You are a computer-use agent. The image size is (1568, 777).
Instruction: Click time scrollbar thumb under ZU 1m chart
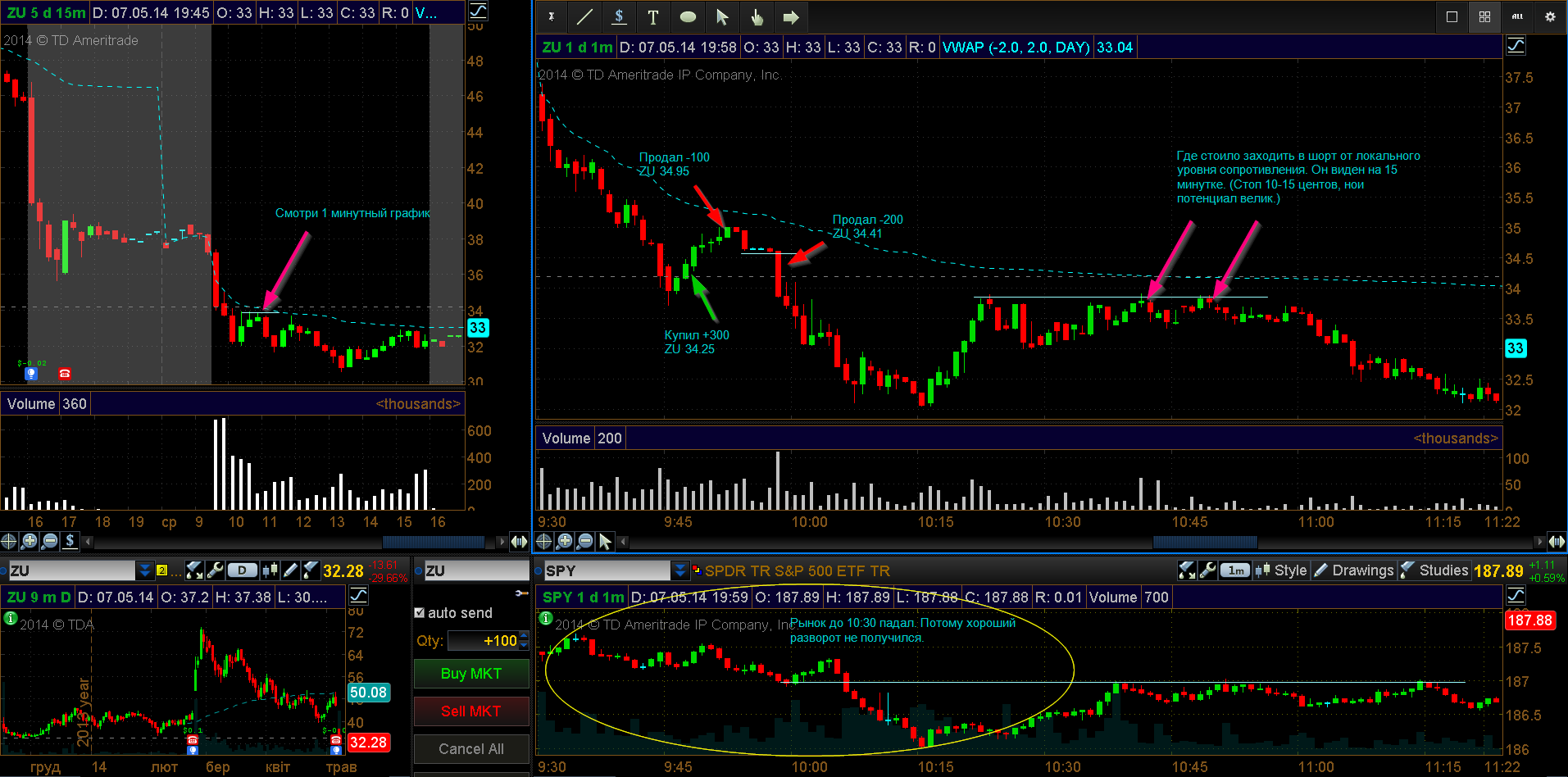coord(1205,542)
